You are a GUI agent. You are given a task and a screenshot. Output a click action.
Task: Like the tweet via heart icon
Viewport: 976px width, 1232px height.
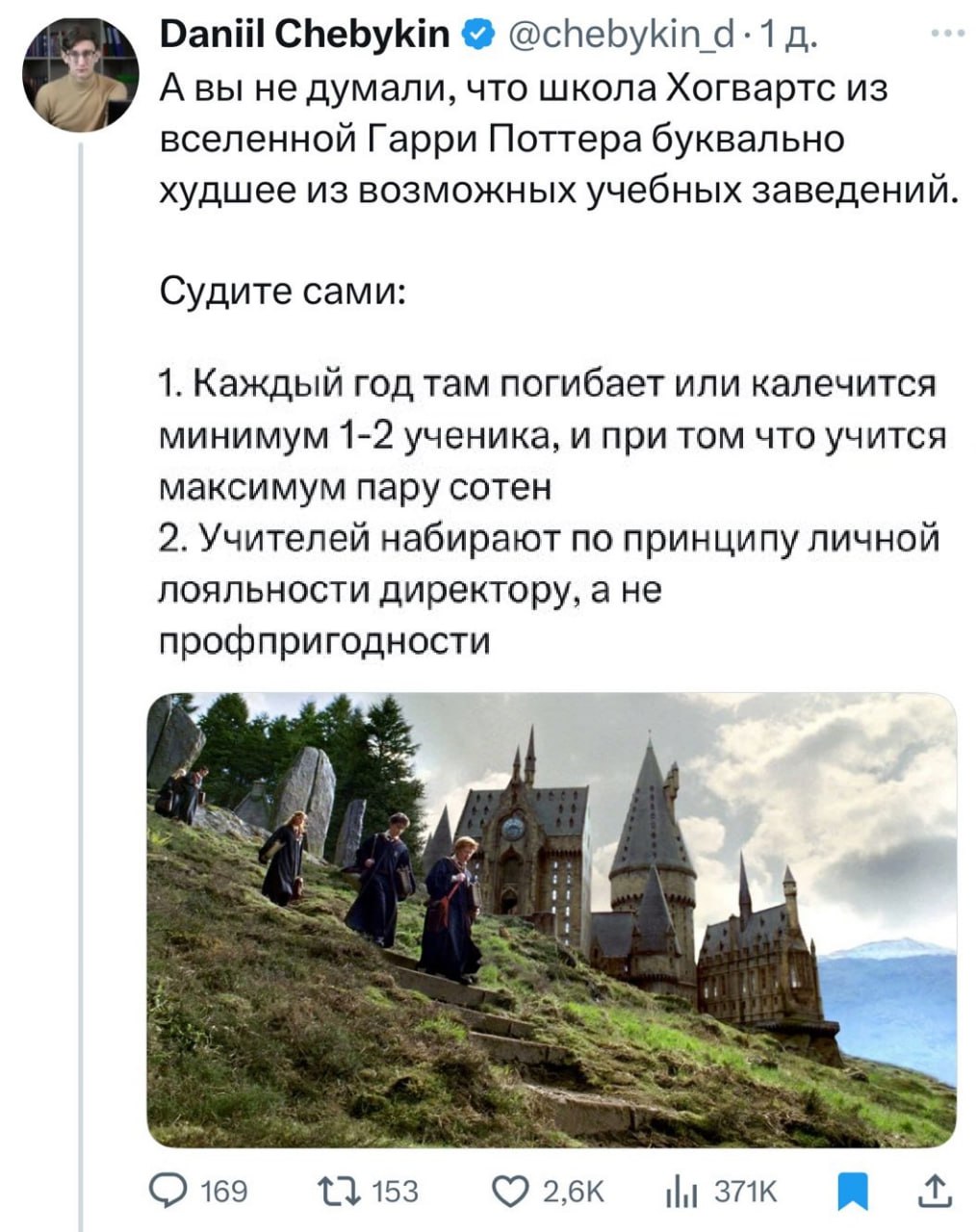[510, 1193]
